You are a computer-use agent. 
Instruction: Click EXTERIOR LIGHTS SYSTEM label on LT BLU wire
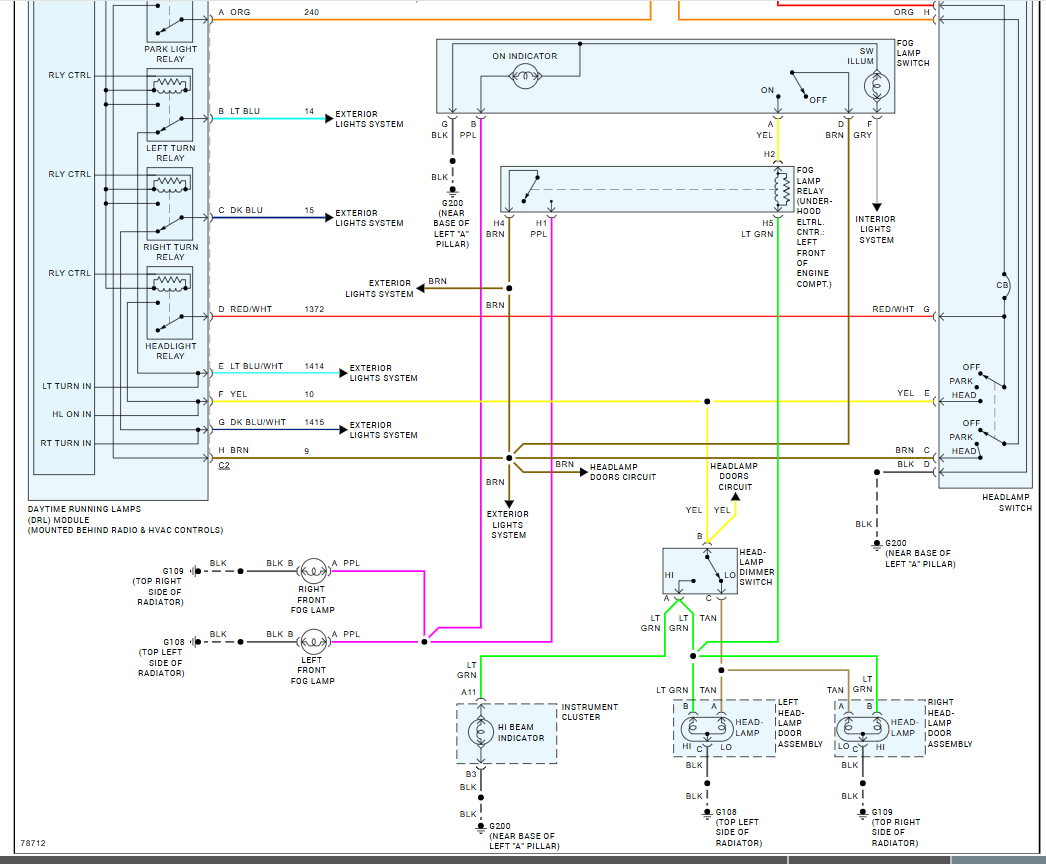(x=369, y=119)
